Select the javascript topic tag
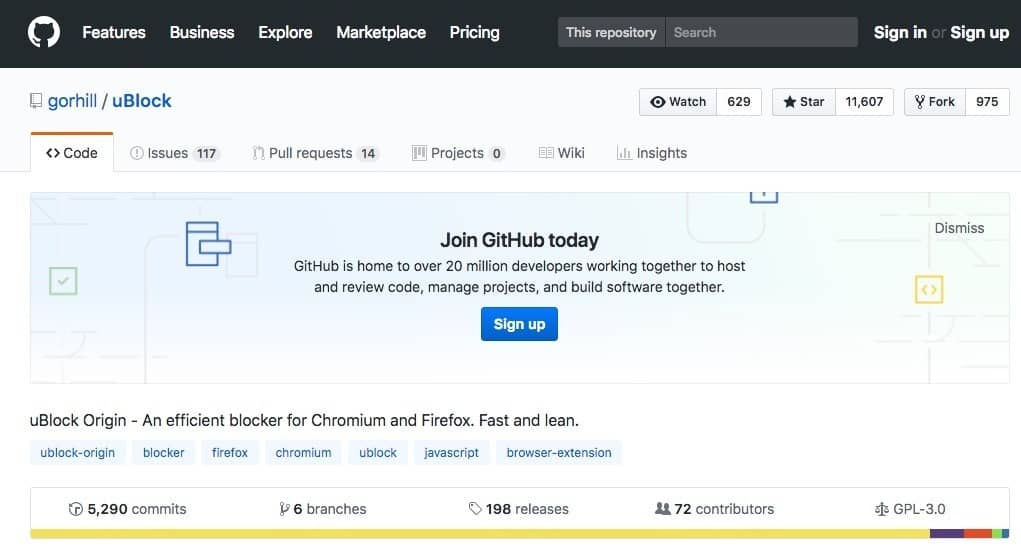This screenshot has width=1021, height=547. 451,453
